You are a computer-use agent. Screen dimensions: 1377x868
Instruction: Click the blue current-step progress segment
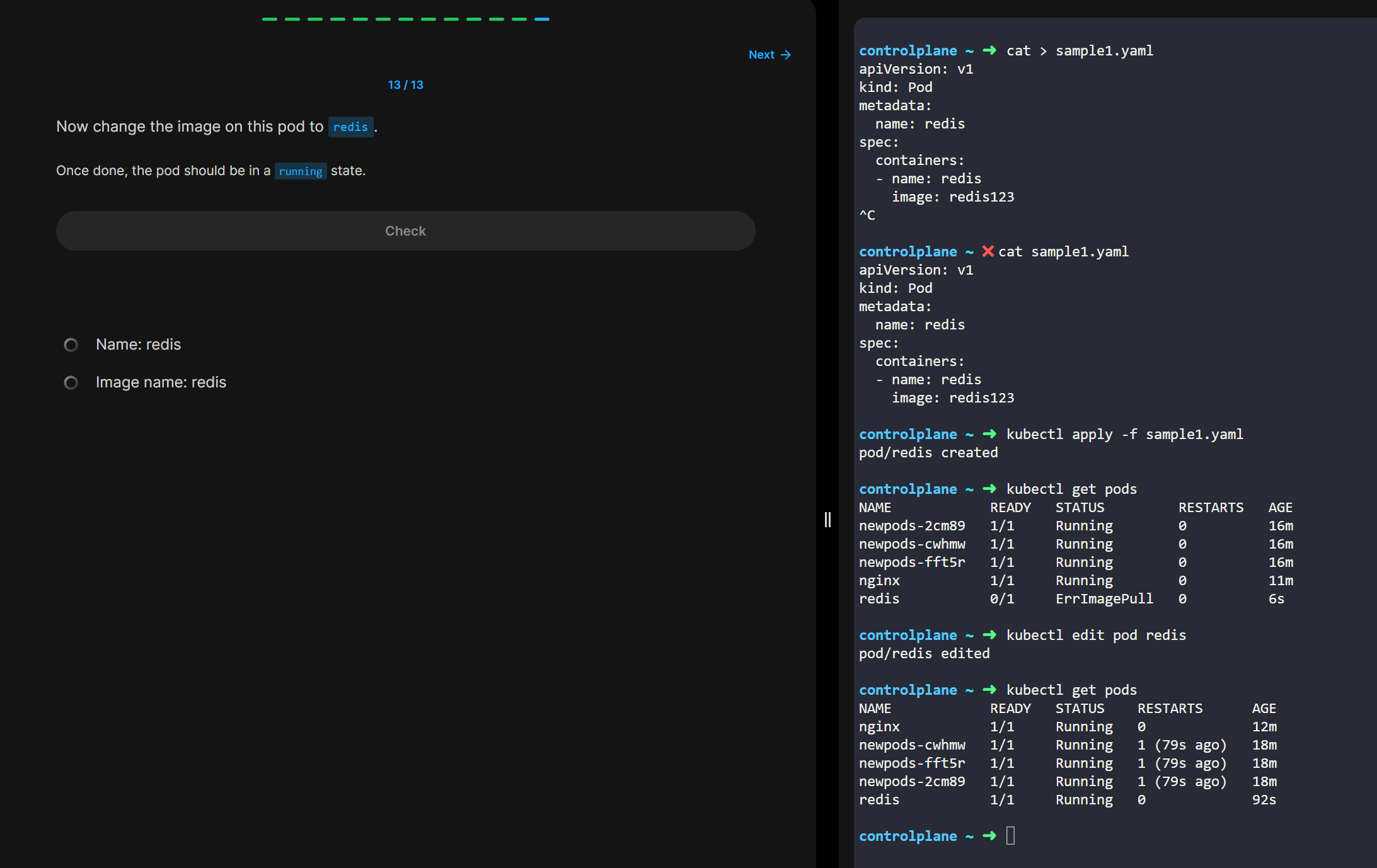click(x=542, y=20)
